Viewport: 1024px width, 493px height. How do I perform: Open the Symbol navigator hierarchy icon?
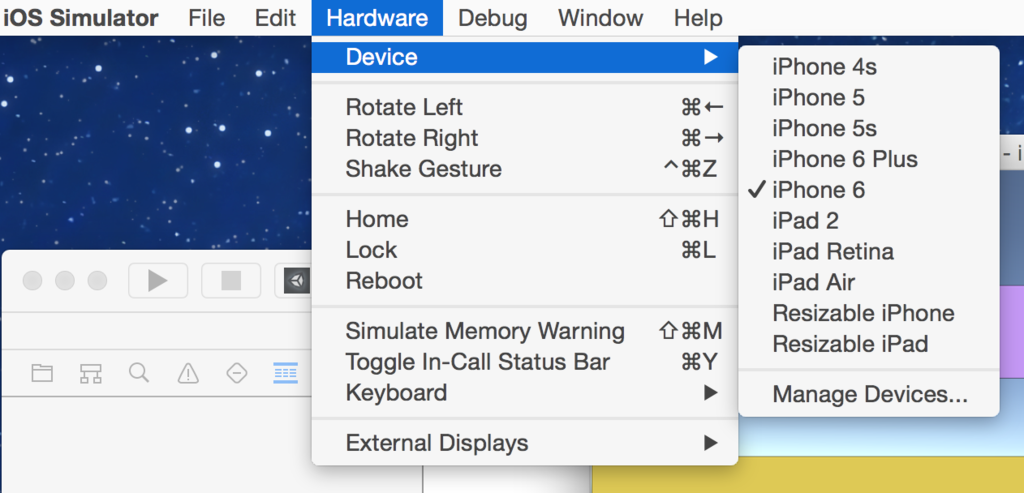click(91, 374)
